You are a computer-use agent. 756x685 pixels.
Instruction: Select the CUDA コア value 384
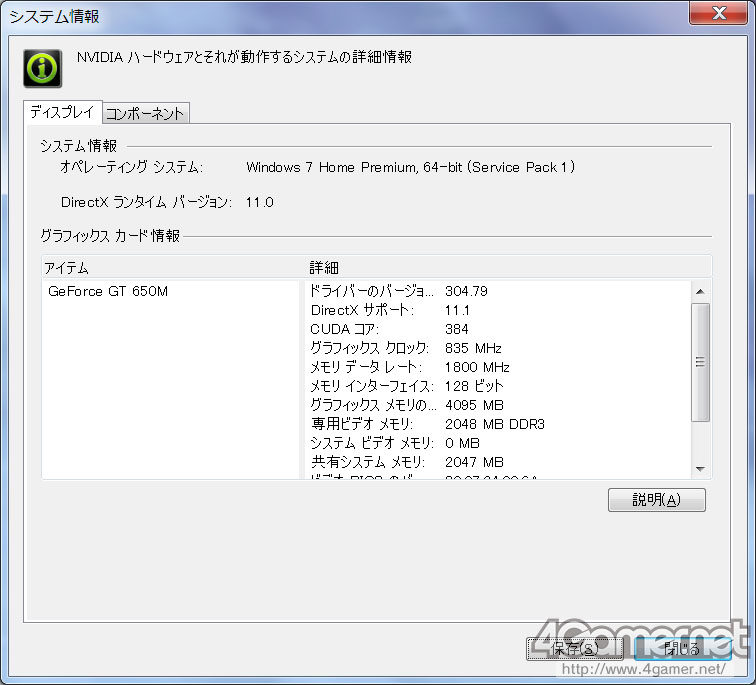click(x=457, y=329)
